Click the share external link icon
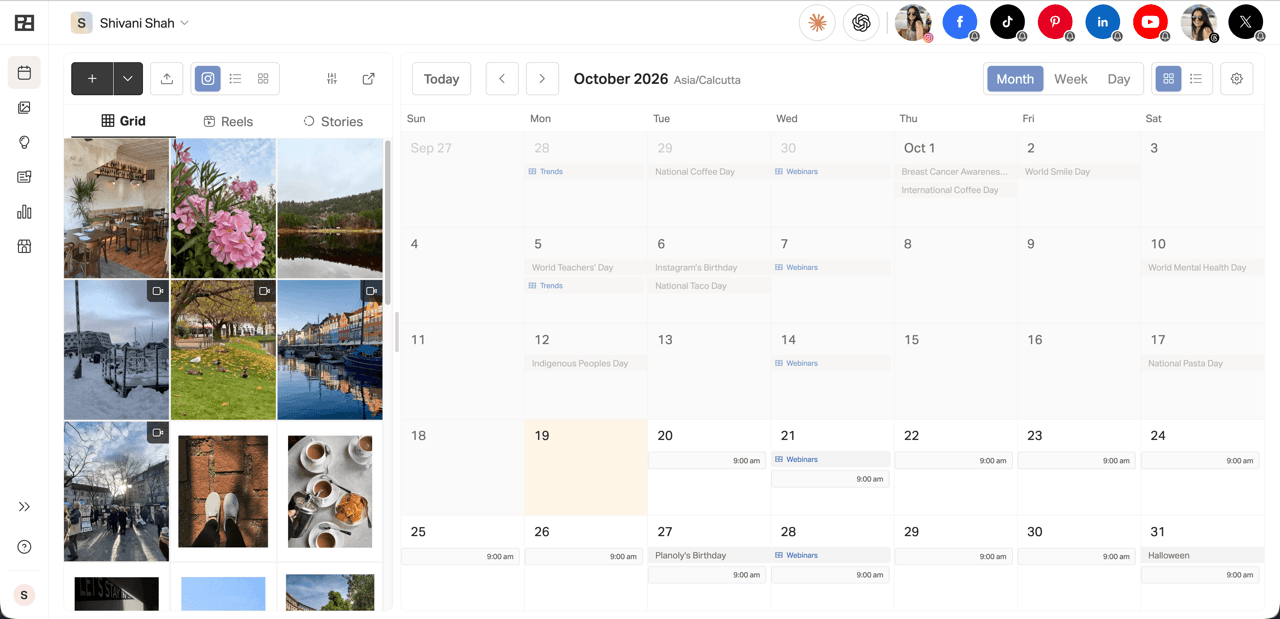Image resolution: width=1280 pixels, height=619 pixels. pos(369,79)
